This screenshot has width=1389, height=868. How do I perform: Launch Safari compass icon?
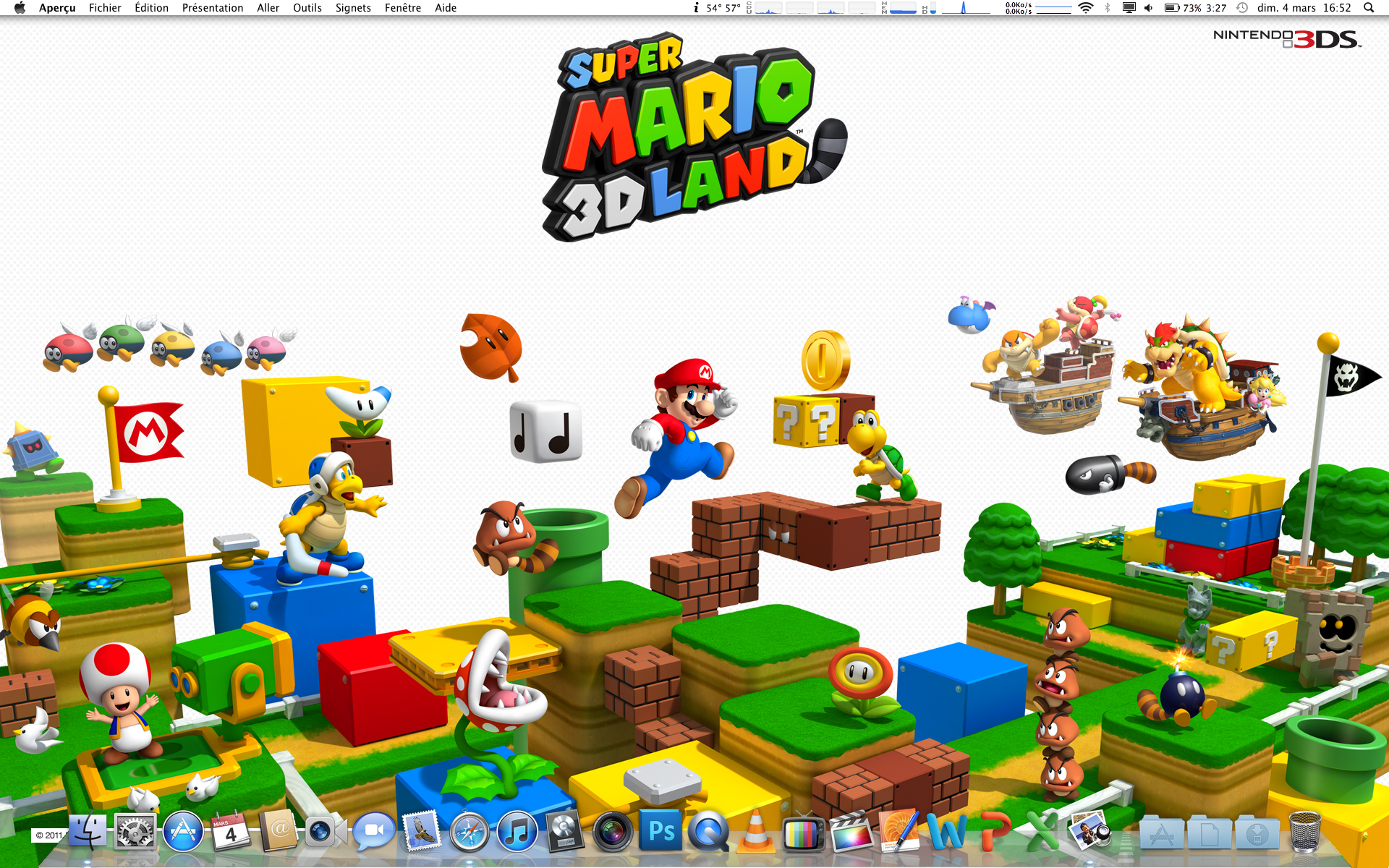click(x=470, y=831)
